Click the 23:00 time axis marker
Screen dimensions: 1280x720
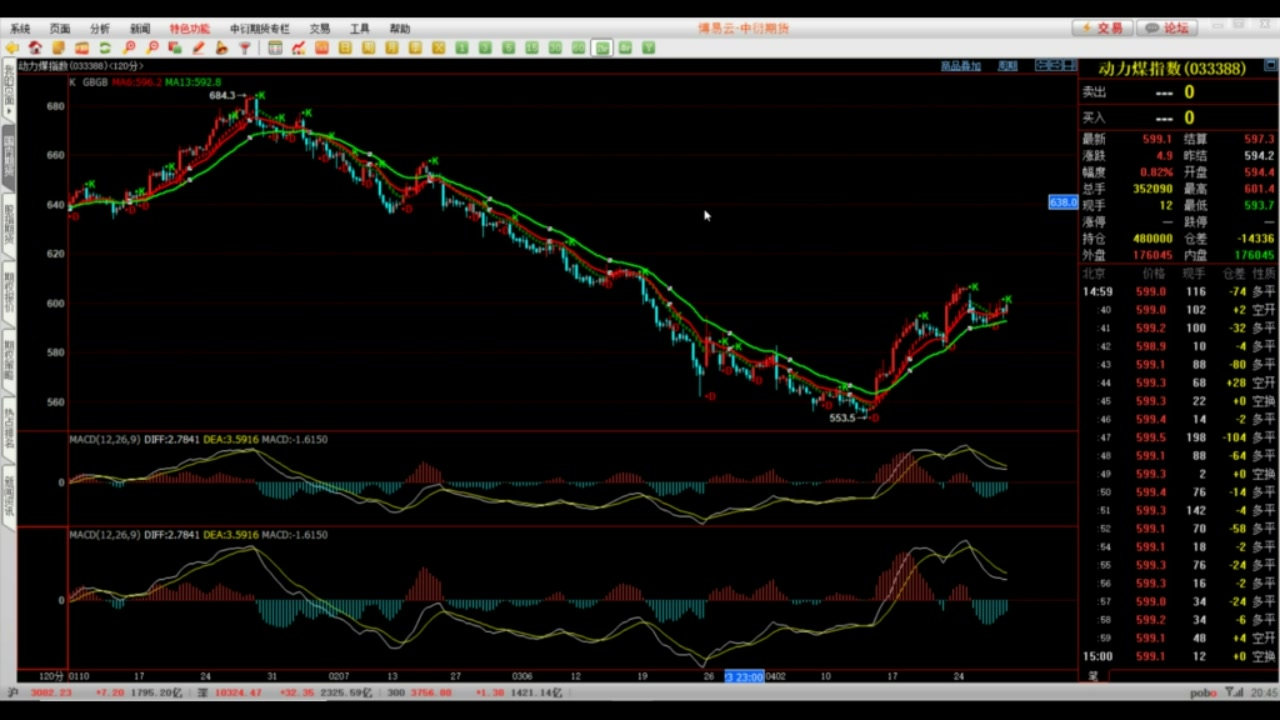click(744, 677)
